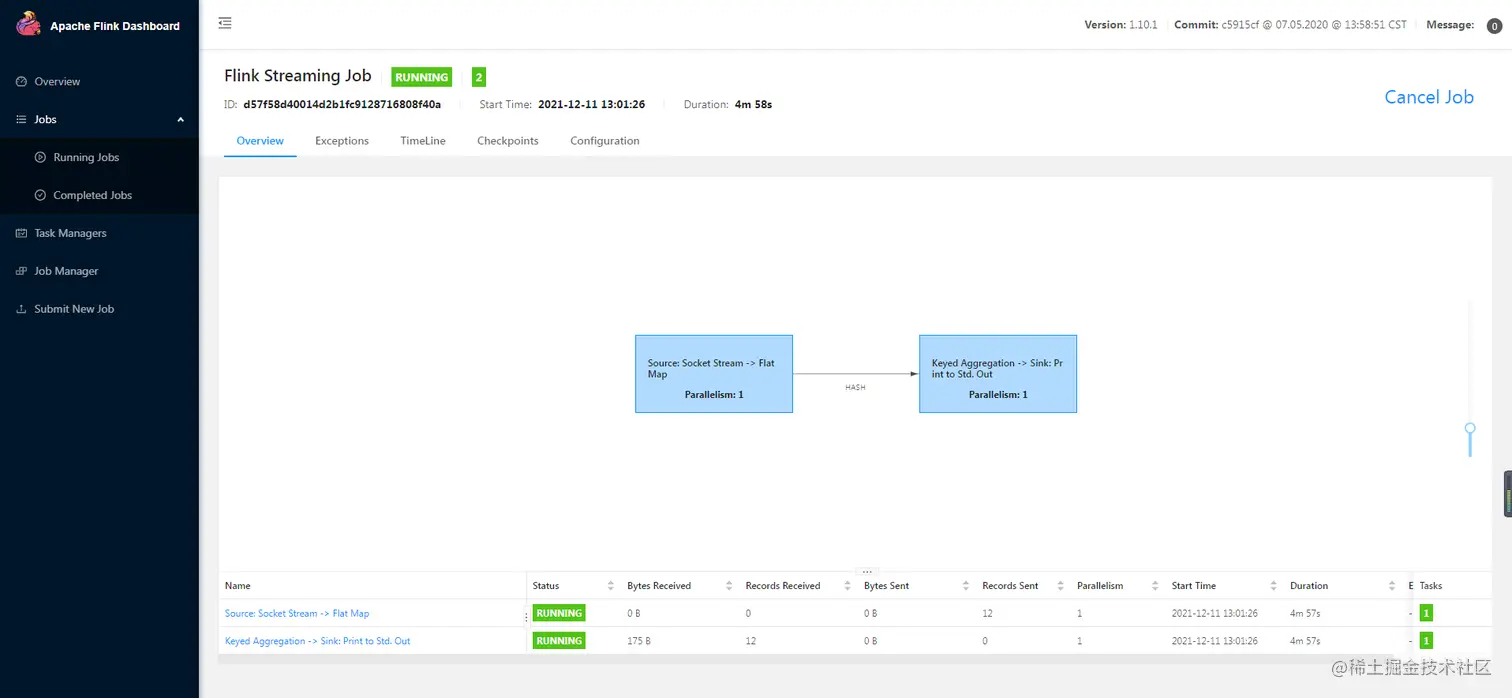Click the message count badge

(1494, 26)
